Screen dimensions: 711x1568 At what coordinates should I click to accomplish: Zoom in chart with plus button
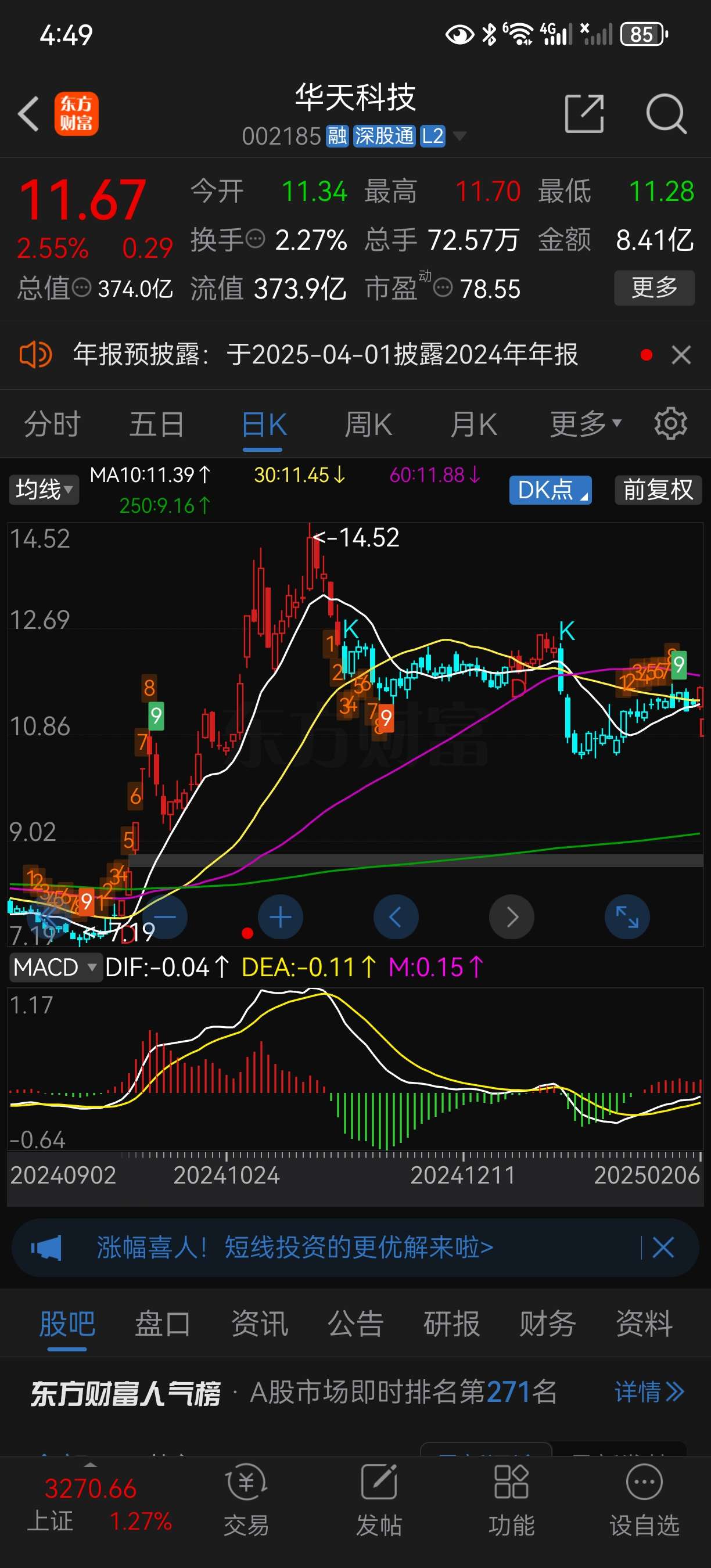[281, 916]
